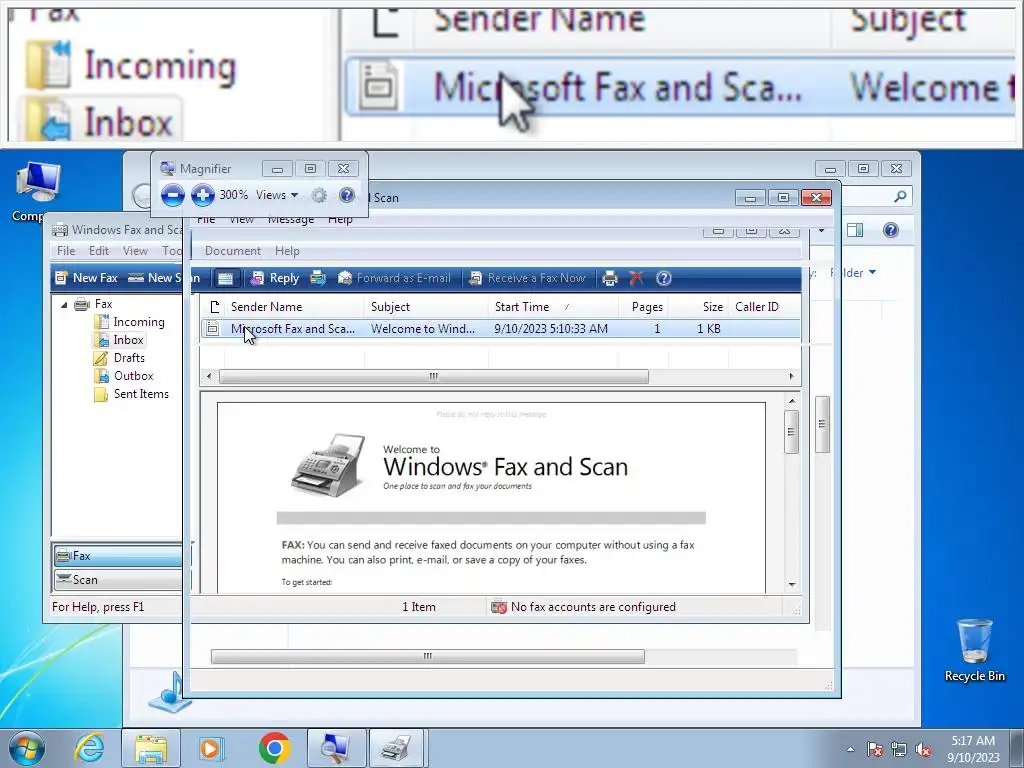Open the Help menu next to Document
This screenshot has height=768, width=1024.
287,251
